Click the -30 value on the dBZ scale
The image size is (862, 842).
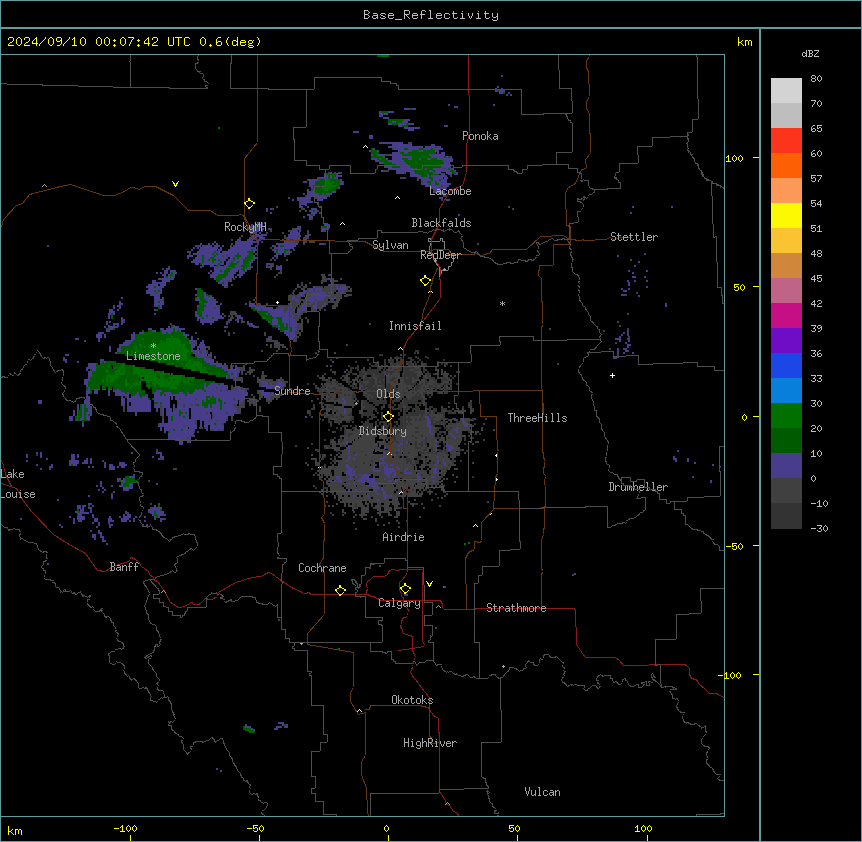click(x=819, y=528)
